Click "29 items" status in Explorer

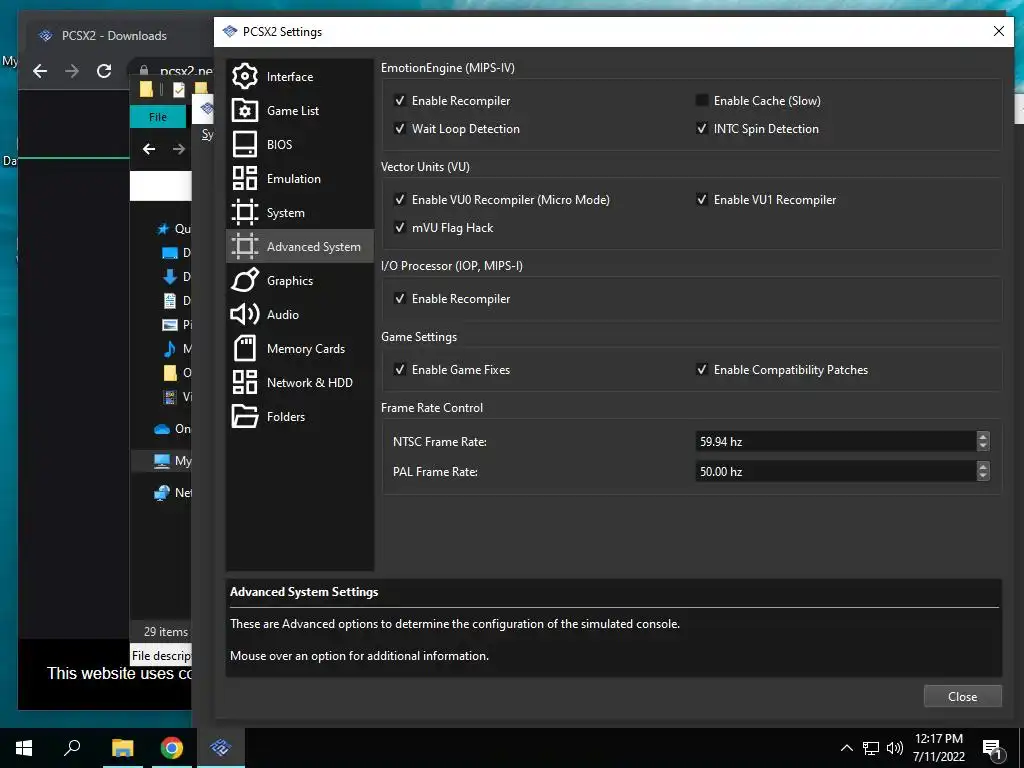point(166,632)
